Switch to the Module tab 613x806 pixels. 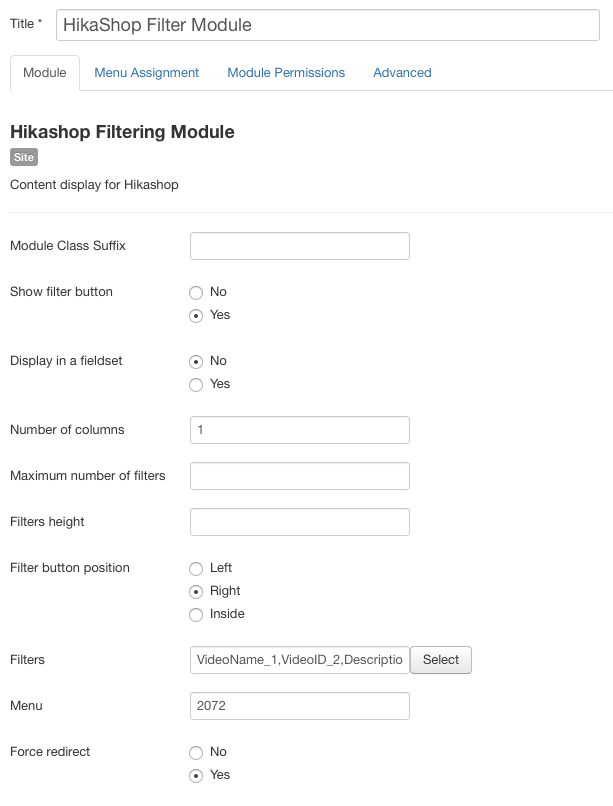(x=44, y=73)
